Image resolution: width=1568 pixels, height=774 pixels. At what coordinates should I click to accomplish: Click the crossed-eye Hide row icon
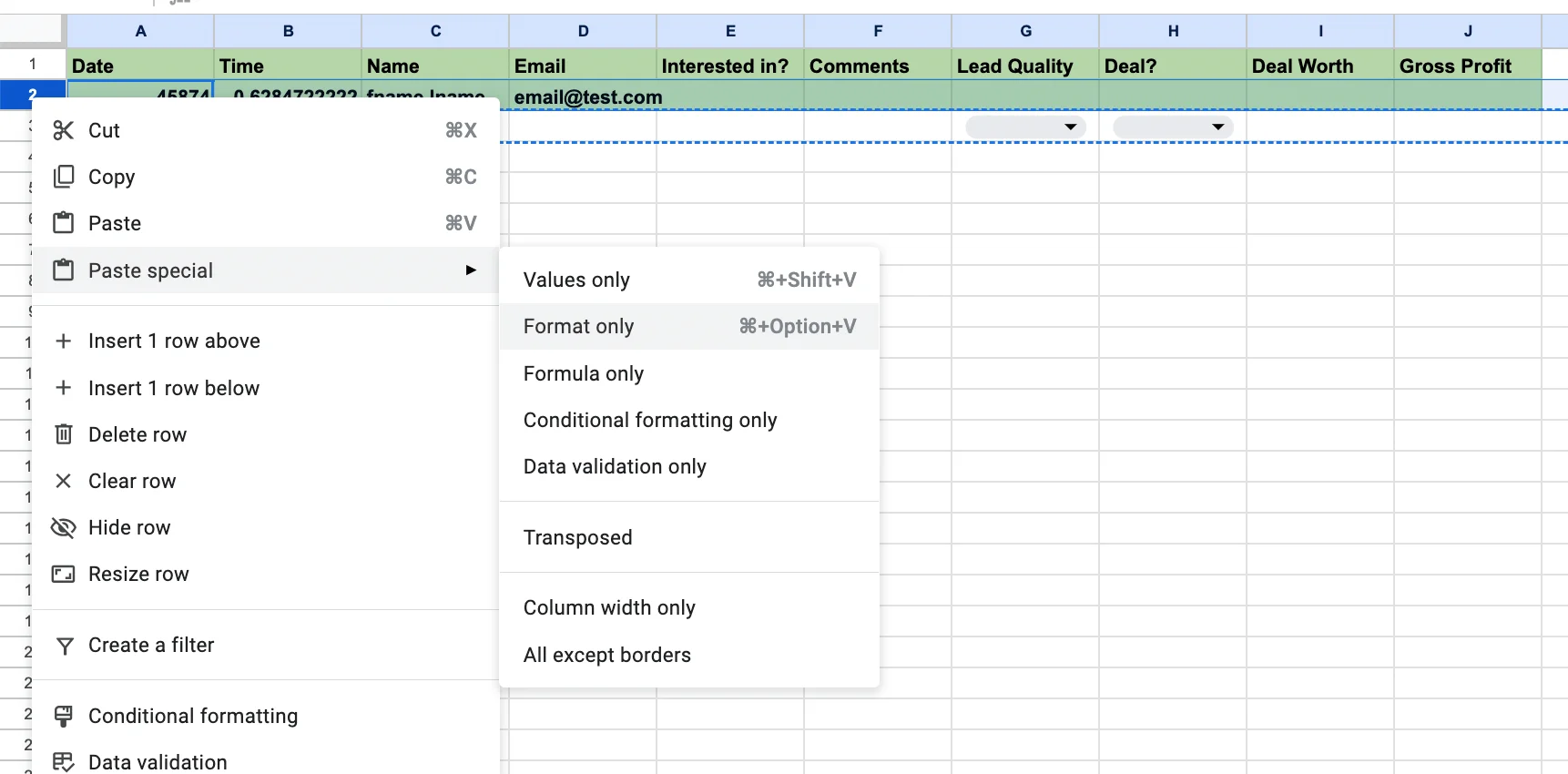point(63,527)
